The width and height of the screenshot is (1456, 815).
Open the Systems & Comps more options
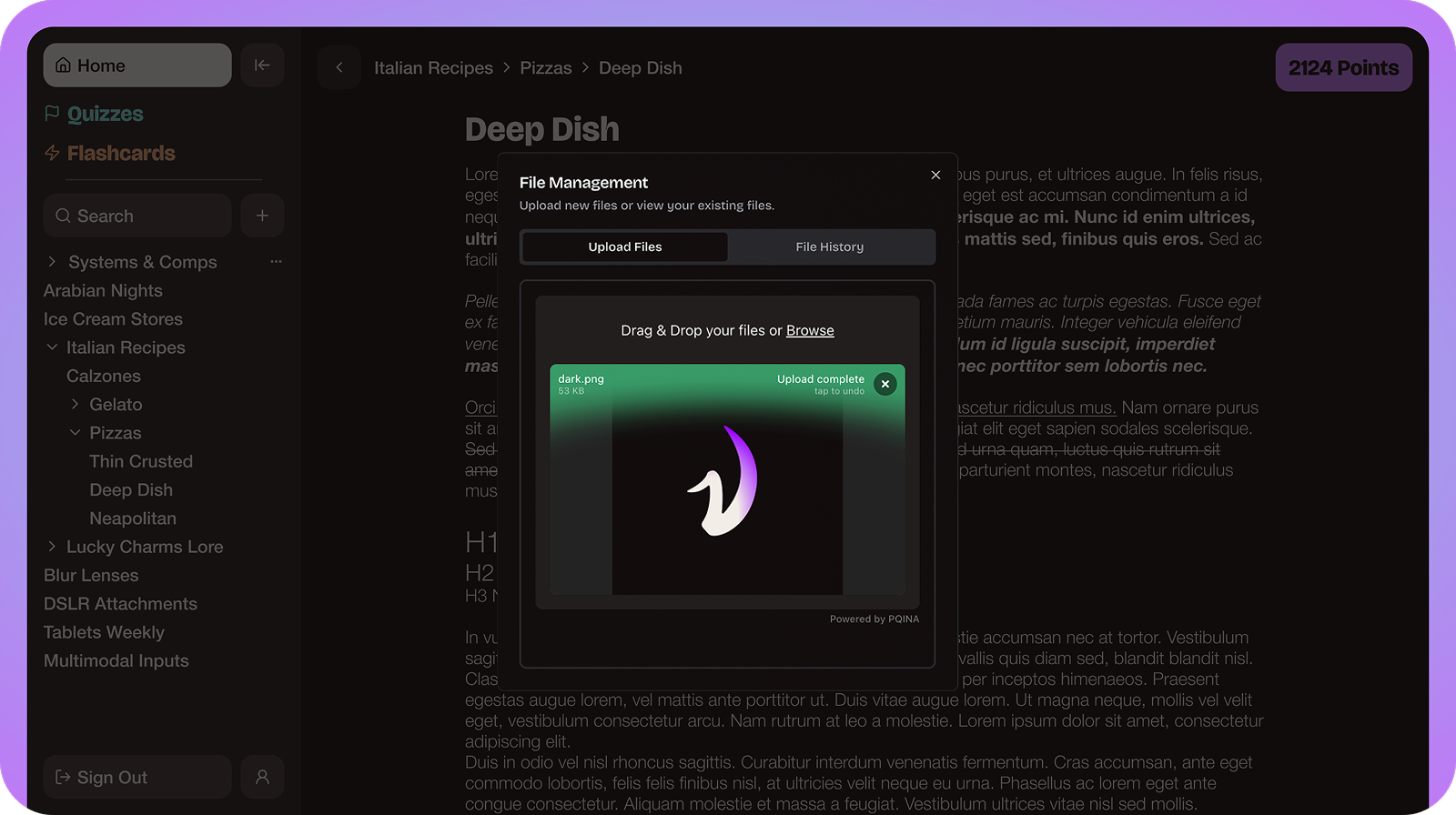click(276, 262)
